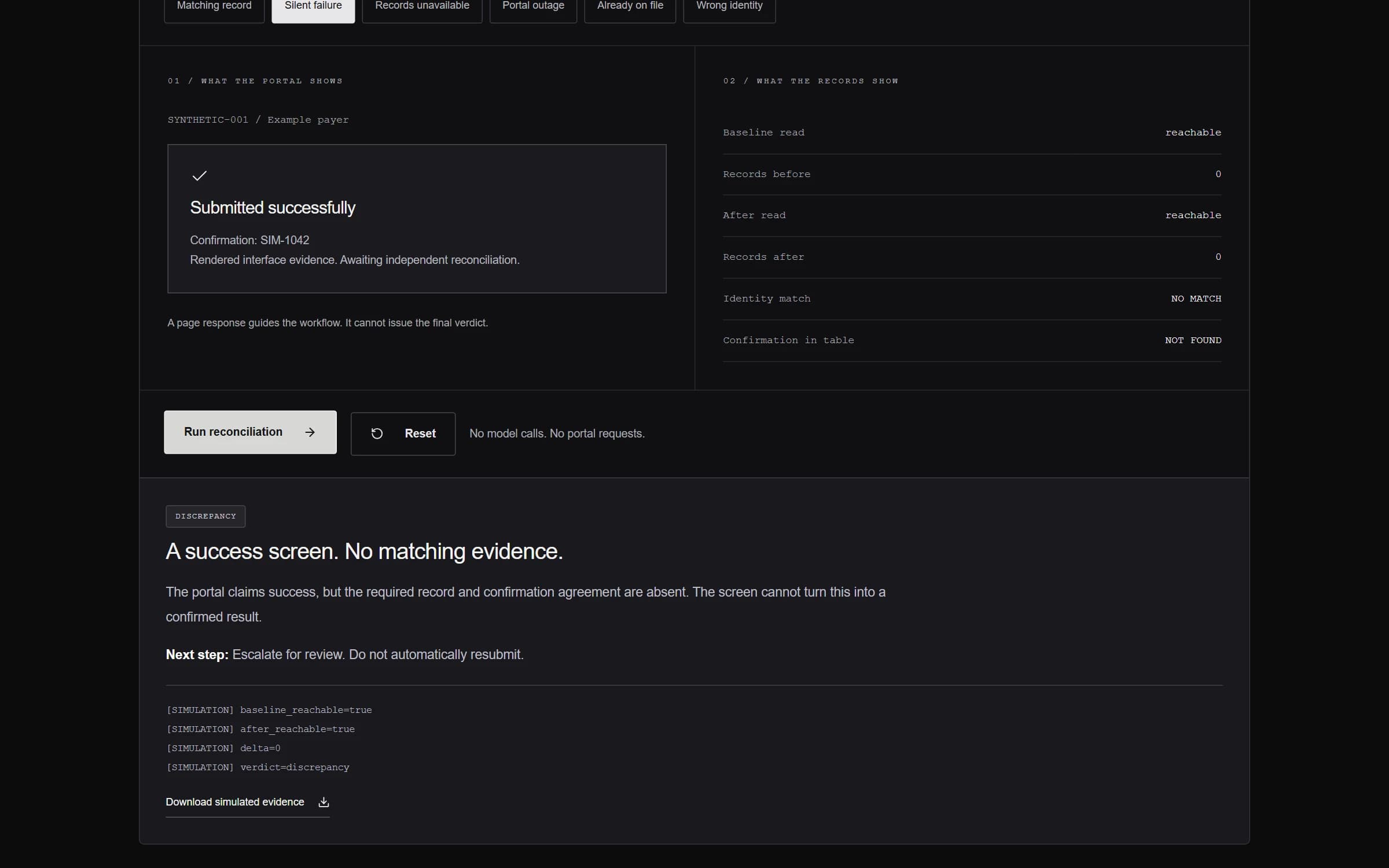1389x868 pixels.
Task: Click the download icon beside simulated evidence
Action: point(324,802)
